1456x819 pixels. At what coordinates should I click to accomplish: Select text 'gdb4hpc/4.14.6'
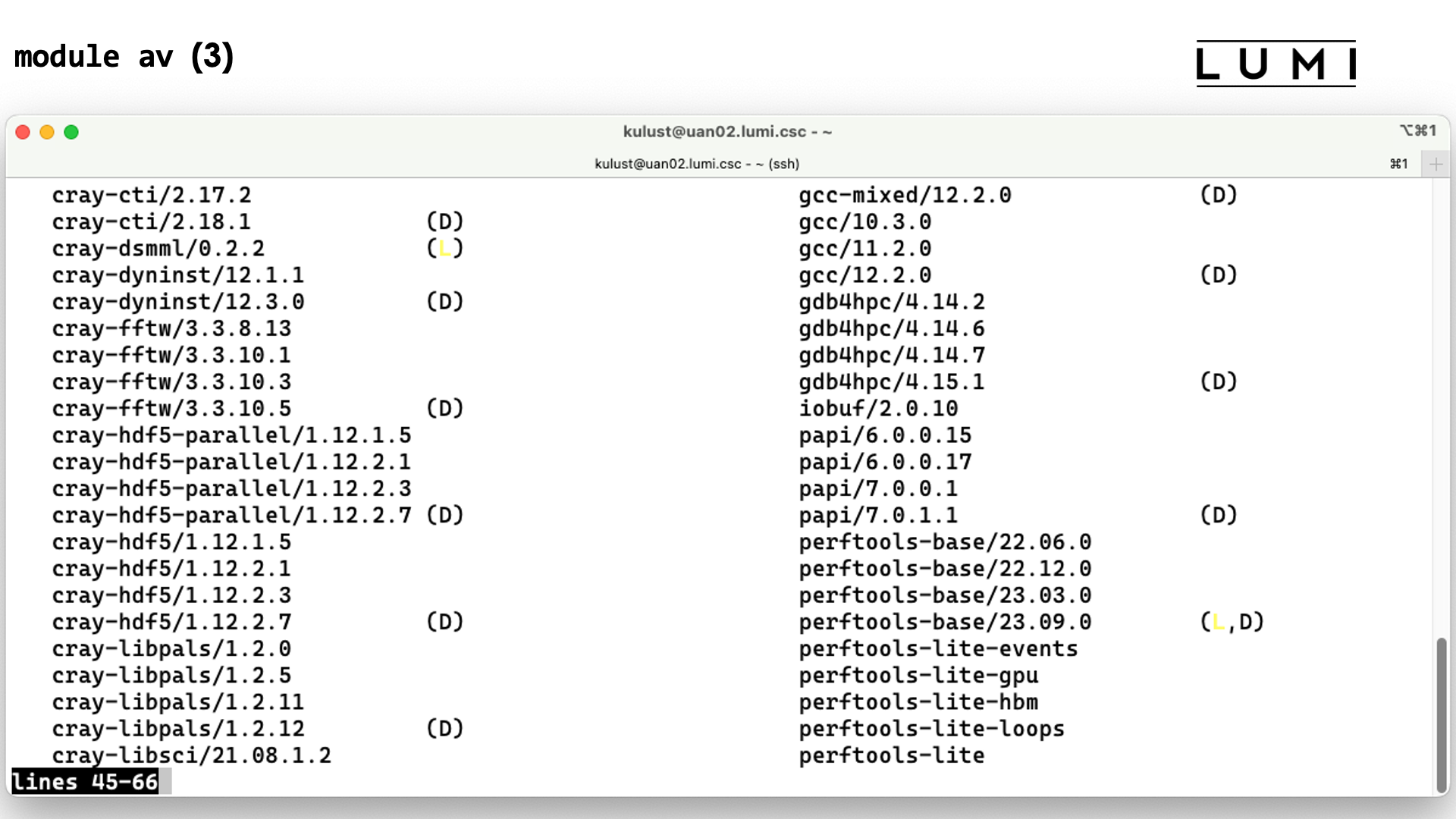tap(892, 329)
